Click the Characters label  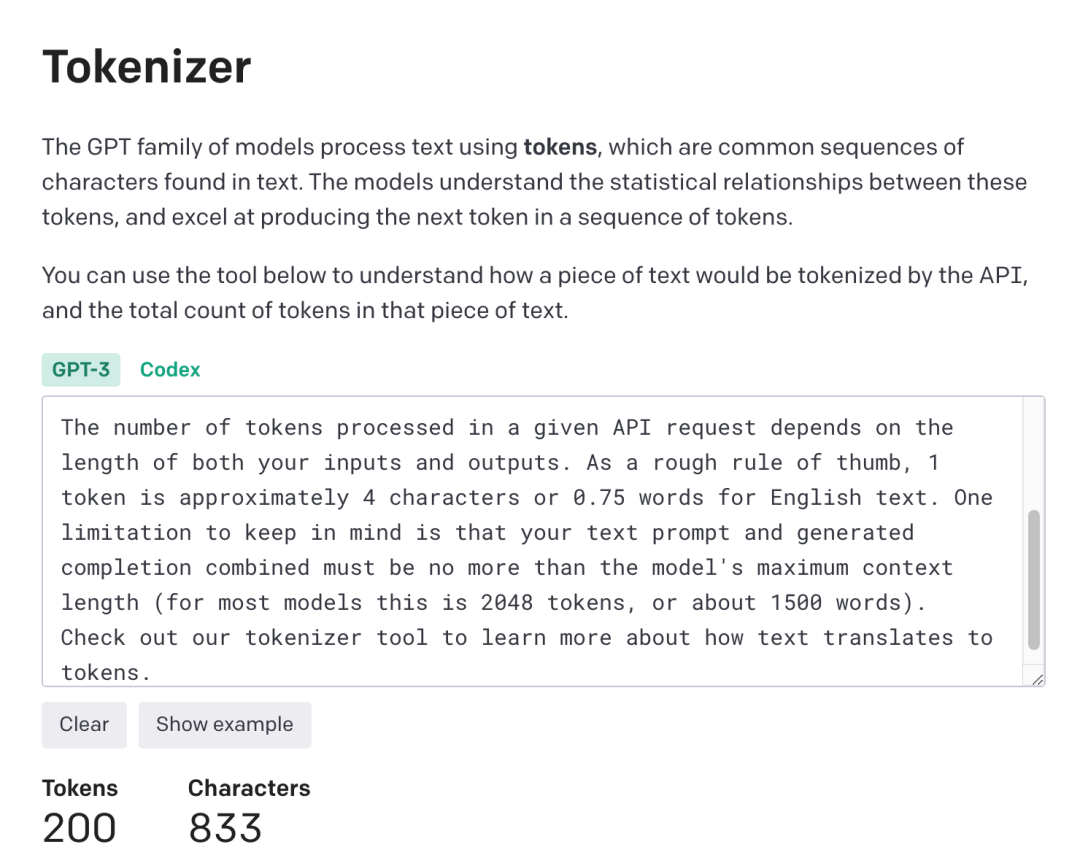(x=249, y=788)
